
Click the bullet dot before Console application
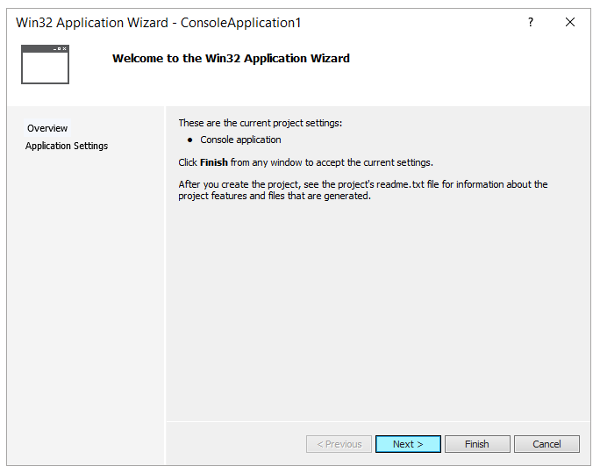coord(190,140)
